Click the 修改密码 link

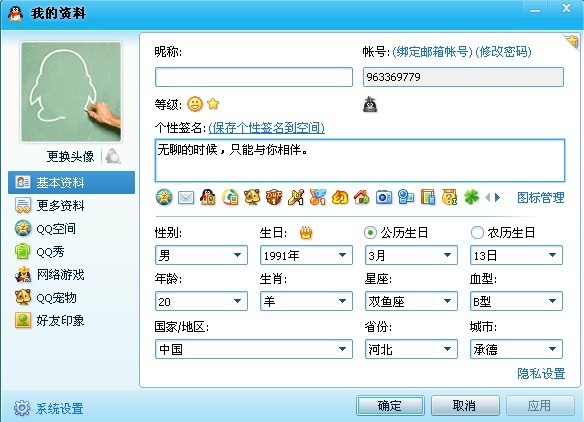click(x=504, y=52)
